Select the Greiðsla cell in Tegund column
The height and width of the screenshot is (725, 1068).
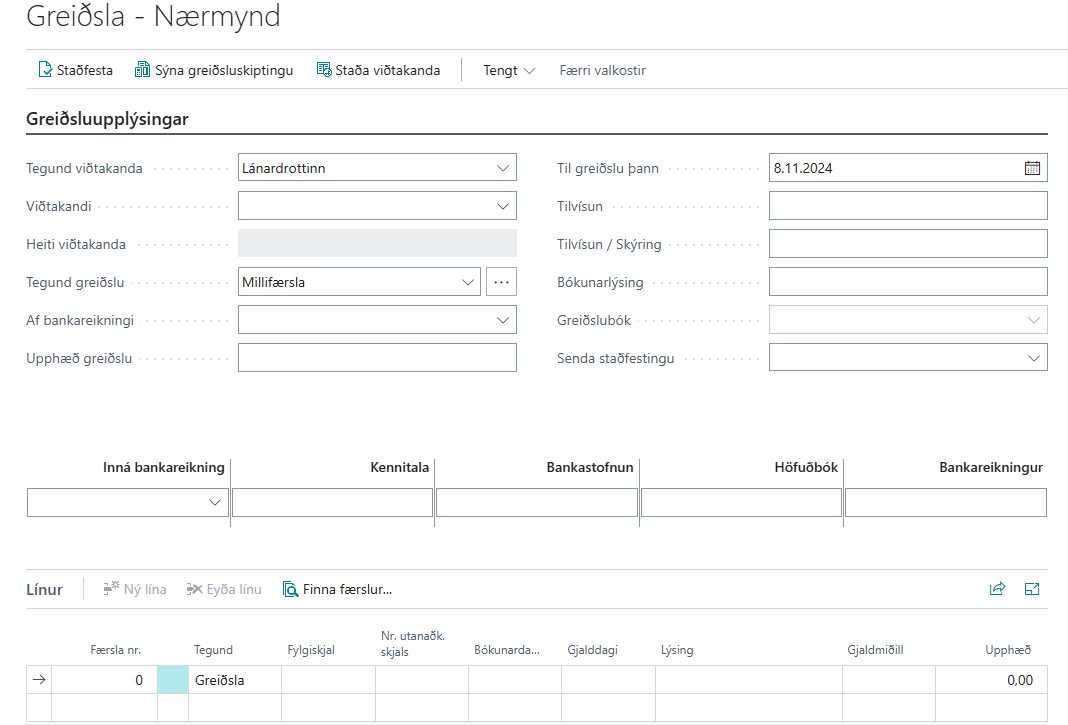tap(234, 680)
